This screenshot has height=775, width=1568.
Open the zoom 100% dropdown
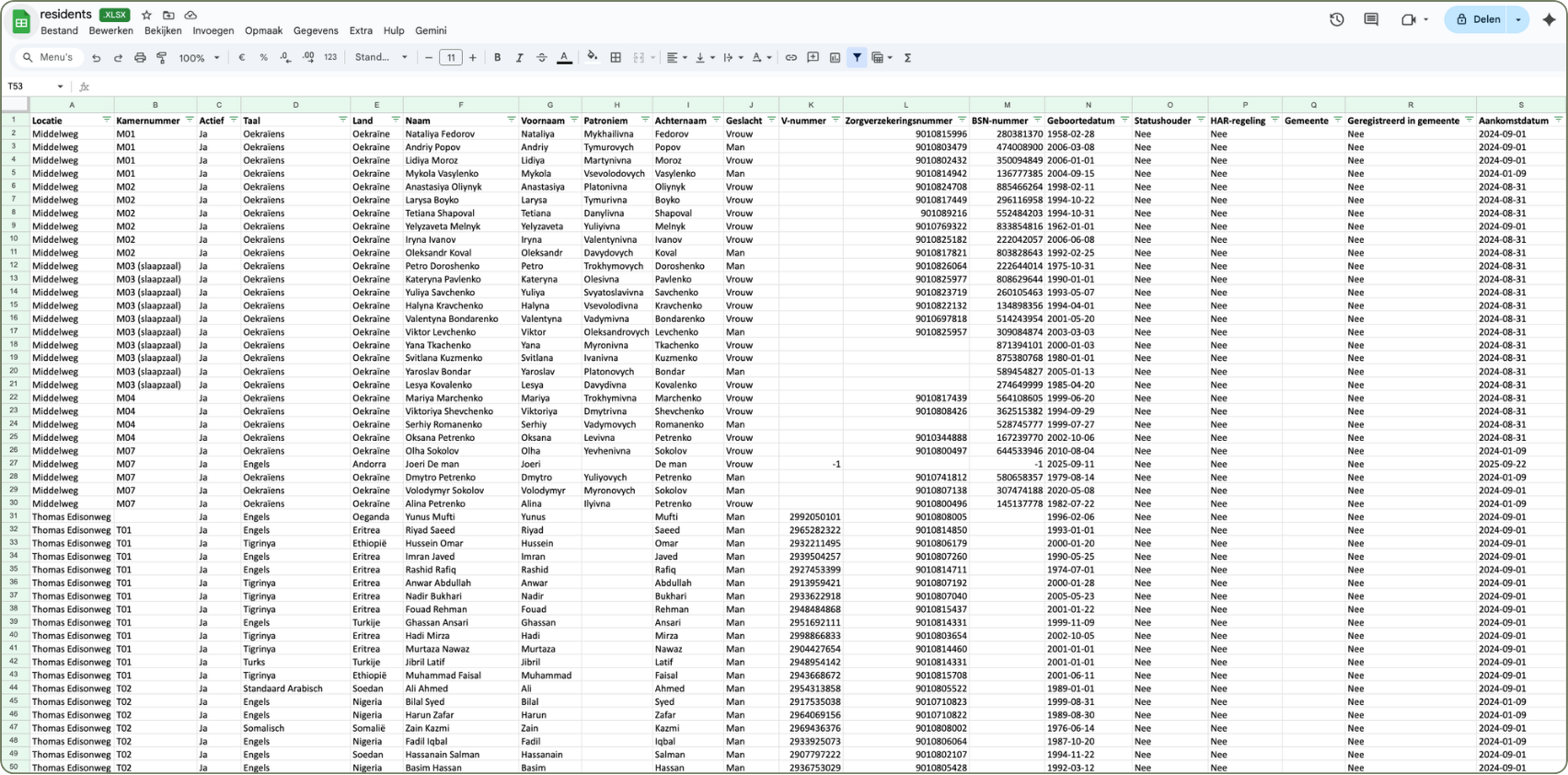coord(199,58)
